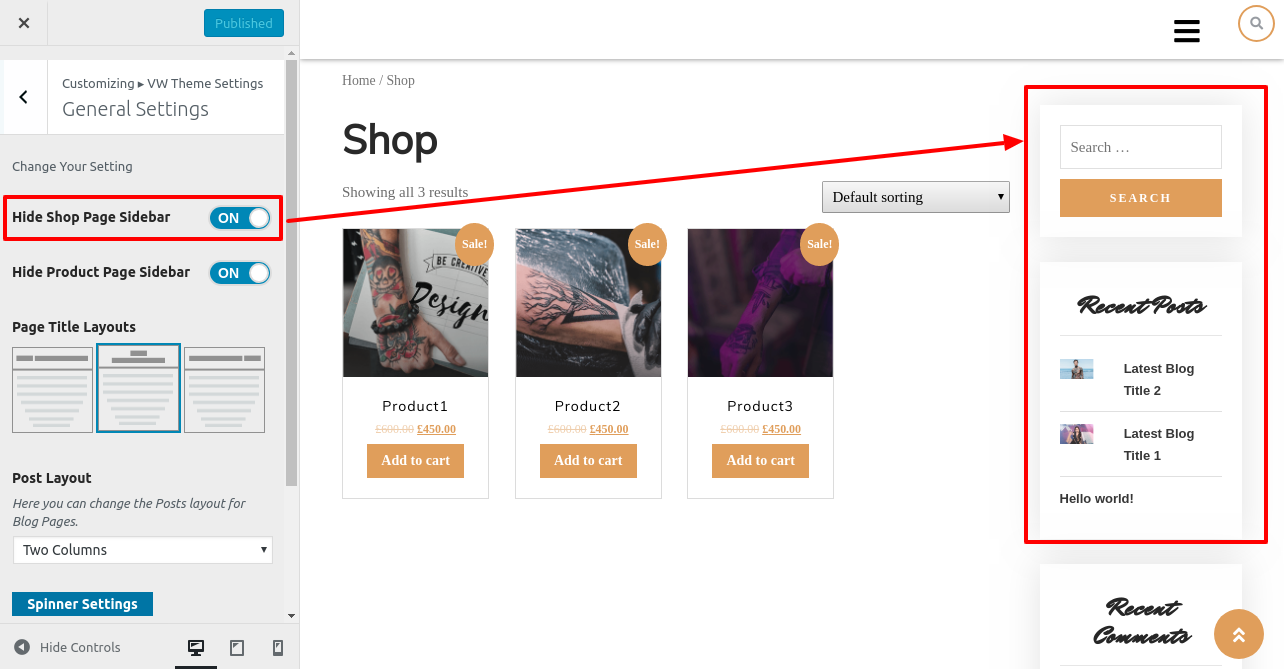Image resolution: width=1284 pixels, height=669 pixels.
Task: Click the circular search icon in the header
Action: point(1256,23)
